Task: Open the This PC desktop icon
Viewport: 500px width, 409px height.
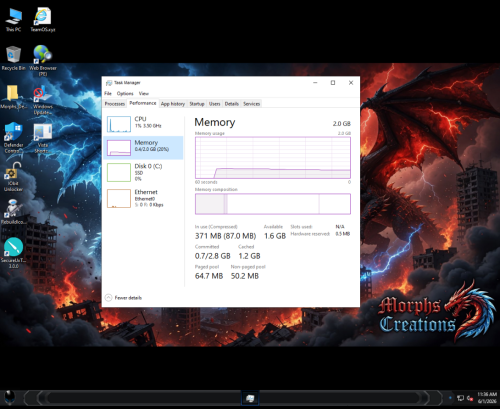Action: point(13,20)
